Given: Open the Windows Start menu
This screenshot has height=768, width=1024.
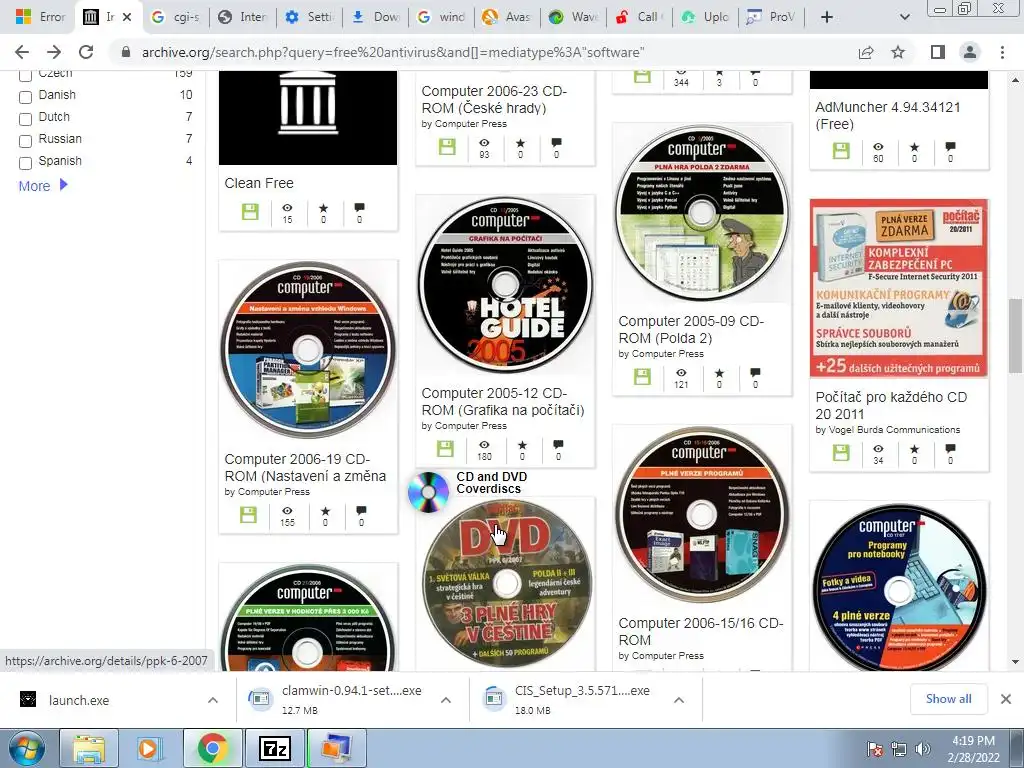Looking at the screenshot, I should pos(26,748).
